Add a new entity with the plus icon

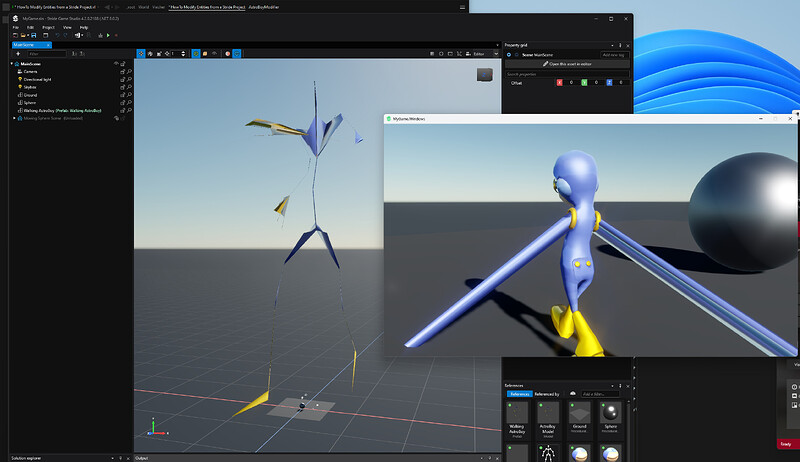pyautogui.click(x=18, y=54)
